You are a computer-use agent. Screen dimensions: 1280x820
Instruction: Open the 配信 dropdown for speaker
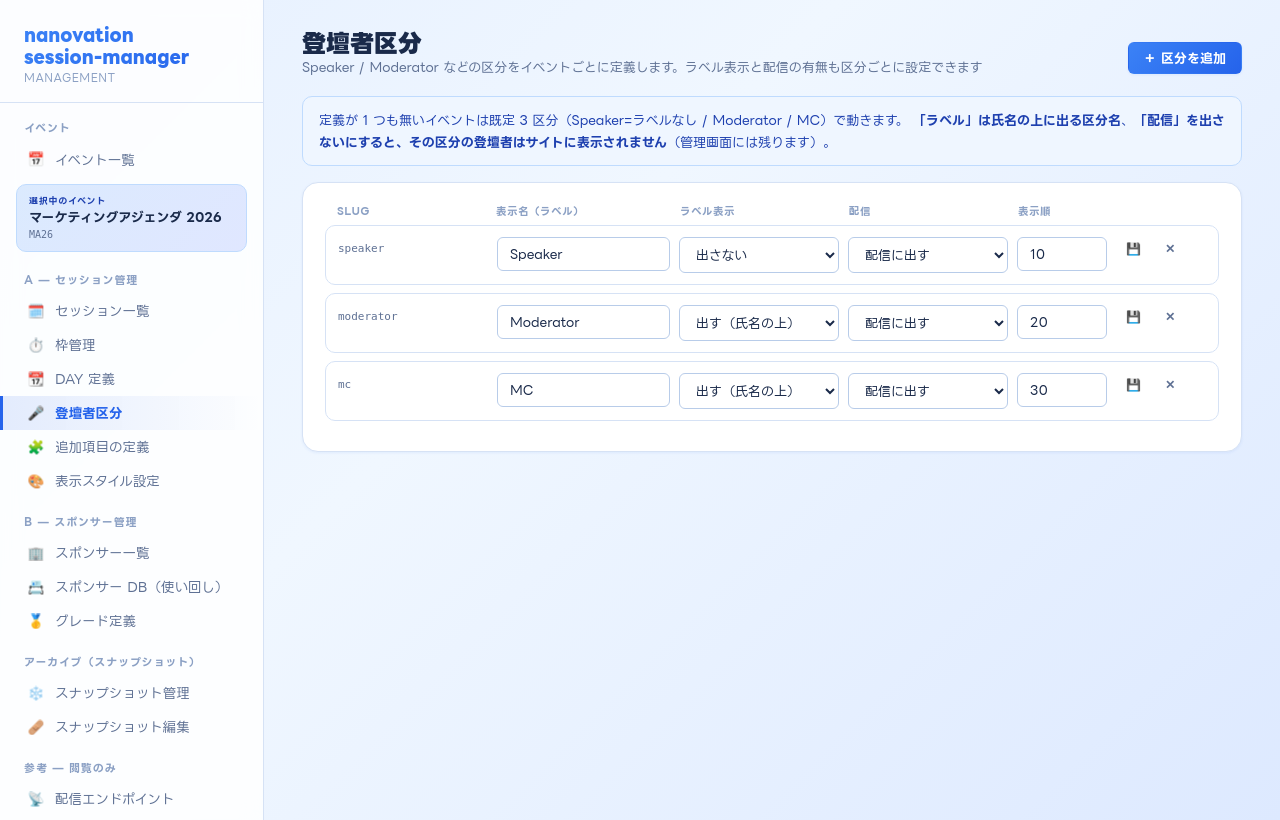(928, 255)
